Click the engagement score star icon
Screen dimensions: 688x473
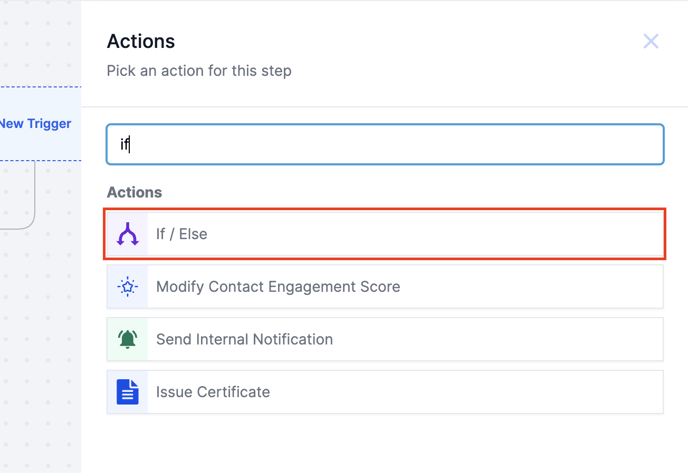pos(128,287)
